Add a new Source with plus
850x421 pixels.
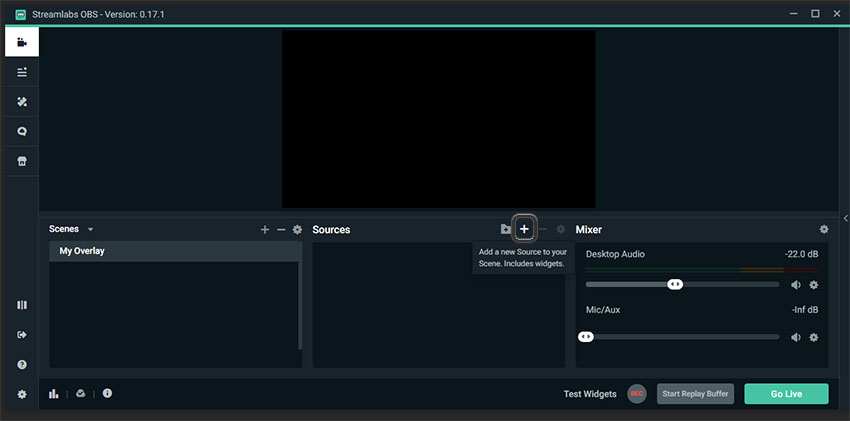(524, 229)
